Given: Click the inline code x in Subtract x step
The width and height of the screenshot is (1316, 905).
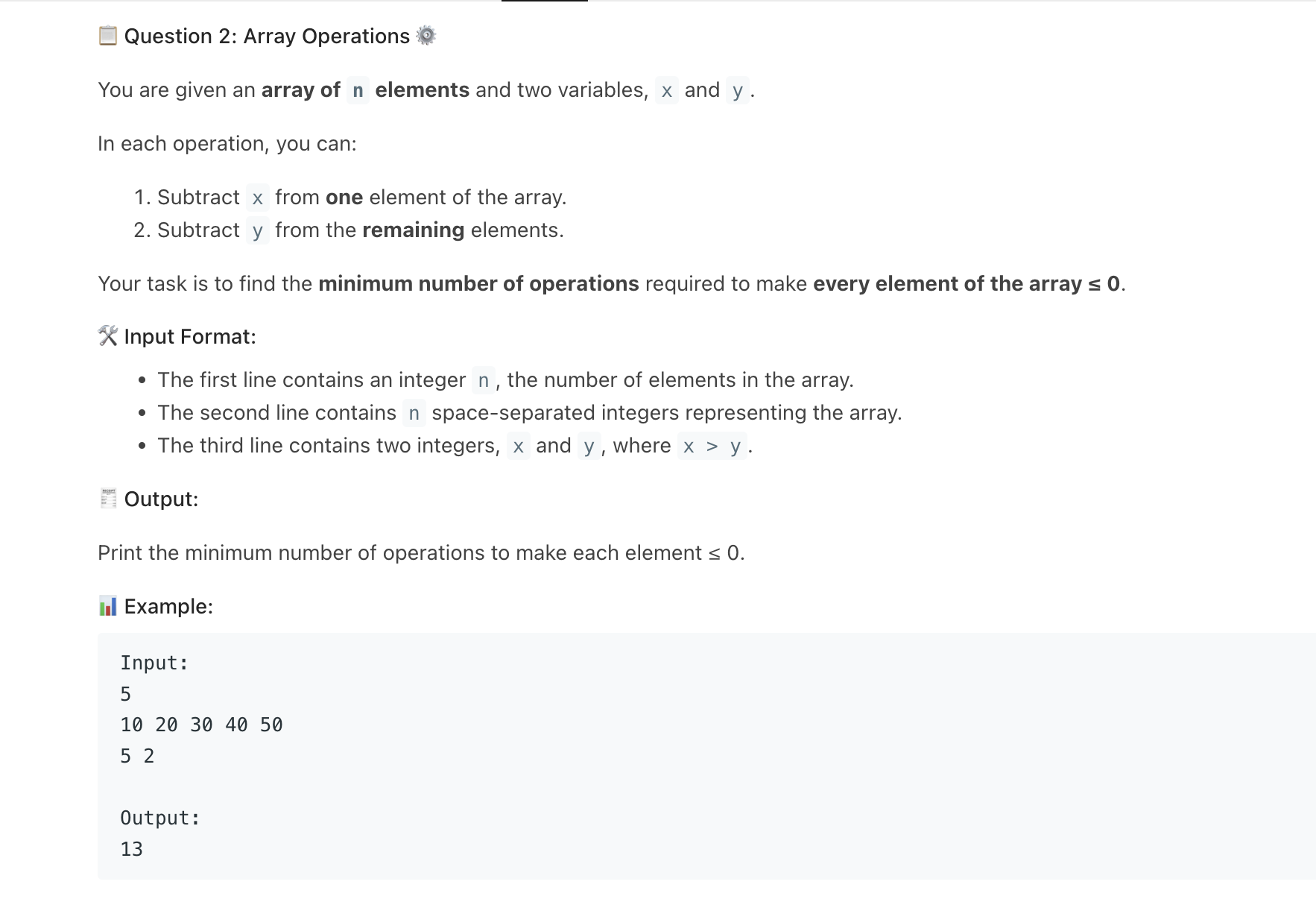Looking at the screenshot, I should [257, 198].
